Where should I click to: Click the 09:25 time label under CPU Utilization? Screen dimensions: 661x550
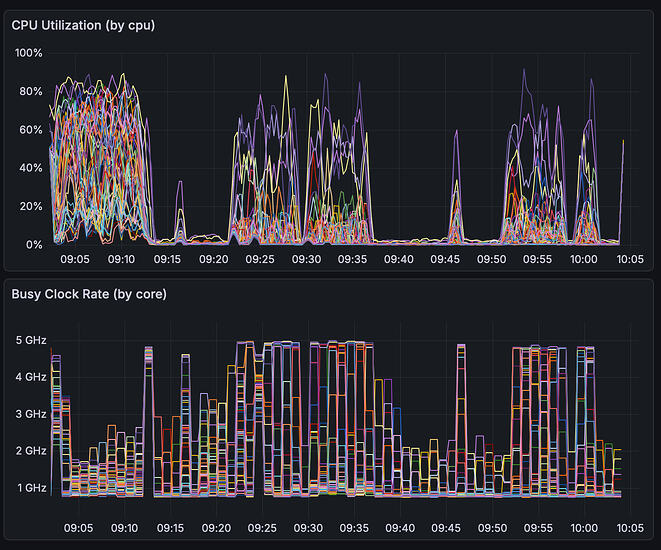(x=260, y=259)
